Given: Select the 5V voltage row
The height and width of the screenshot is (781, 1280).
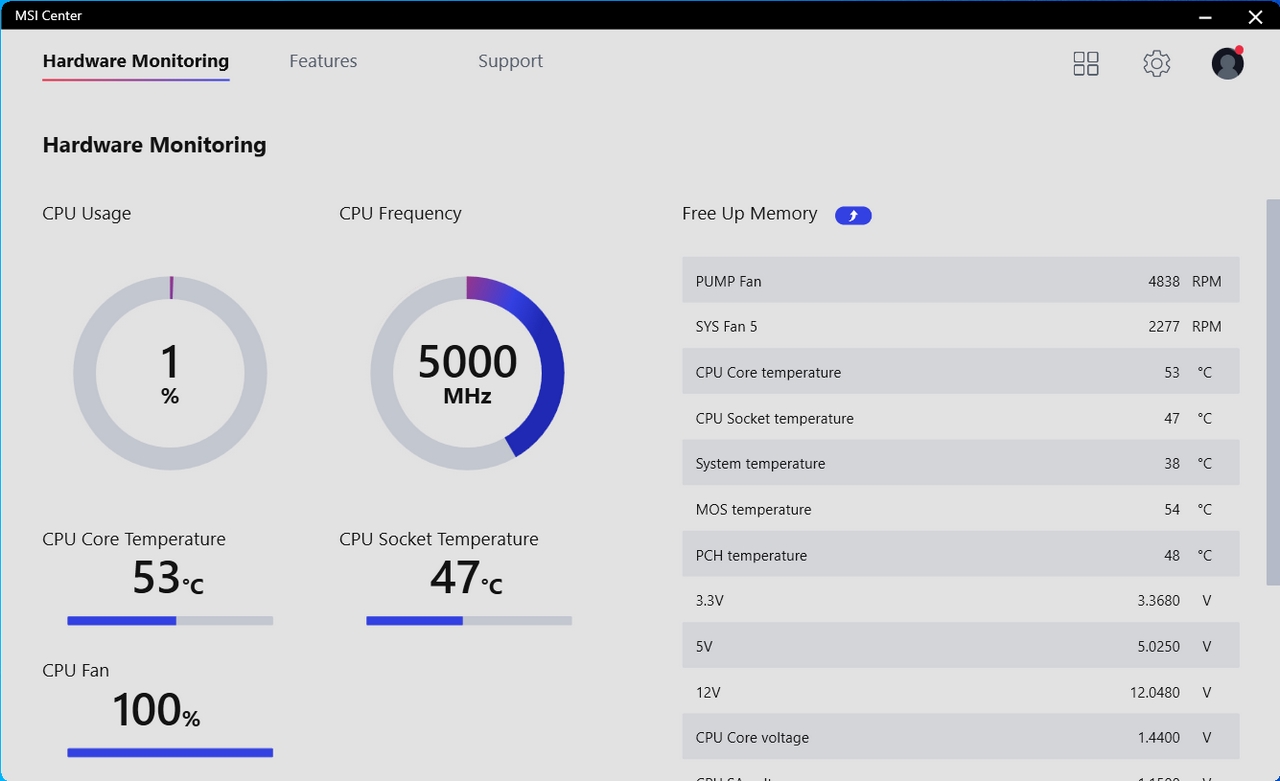Looking at the screenshot, I should [961, 646].
